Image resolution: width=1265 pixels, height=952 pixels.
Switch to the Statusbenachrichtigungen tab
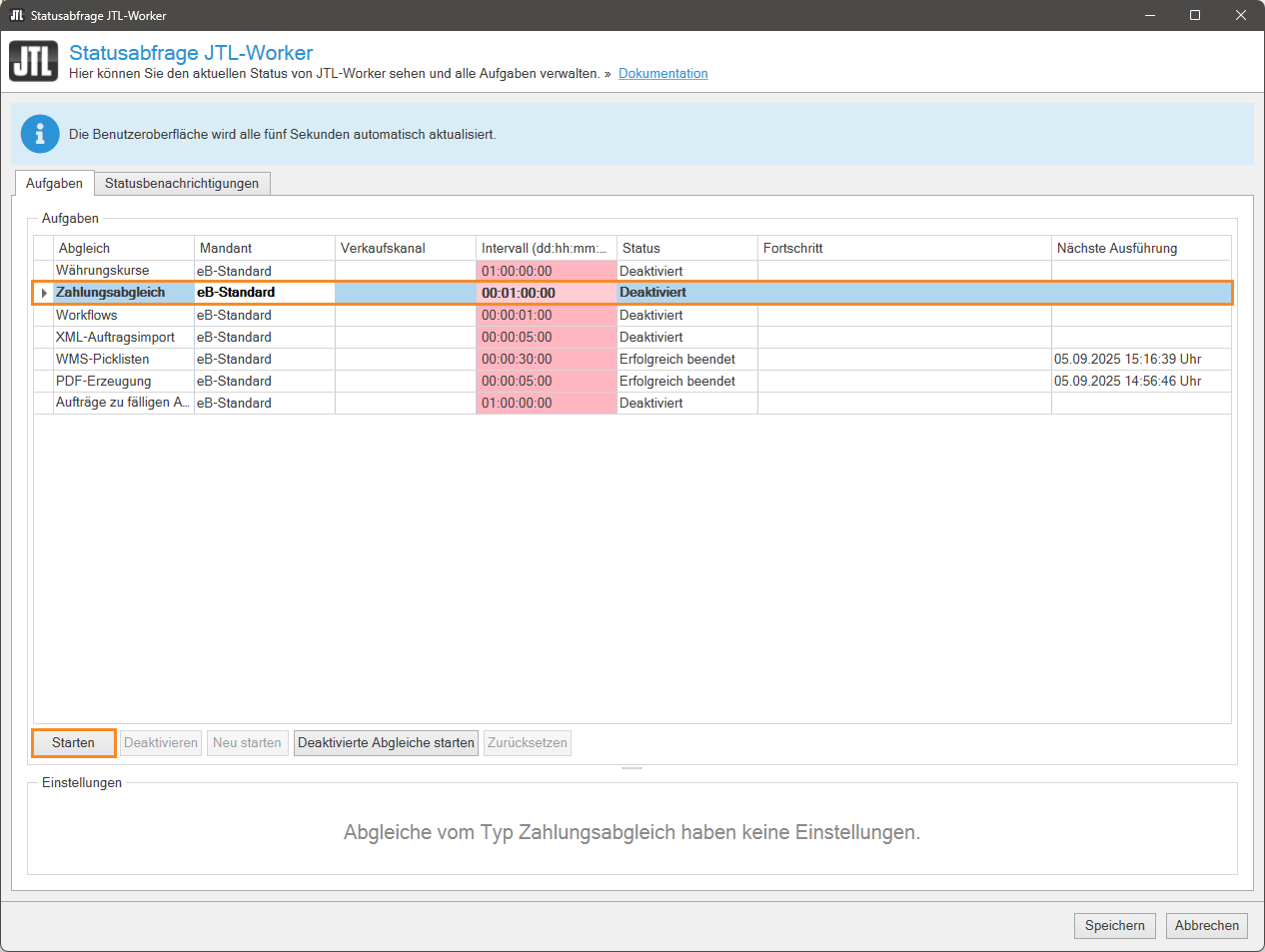click(182, 184)
